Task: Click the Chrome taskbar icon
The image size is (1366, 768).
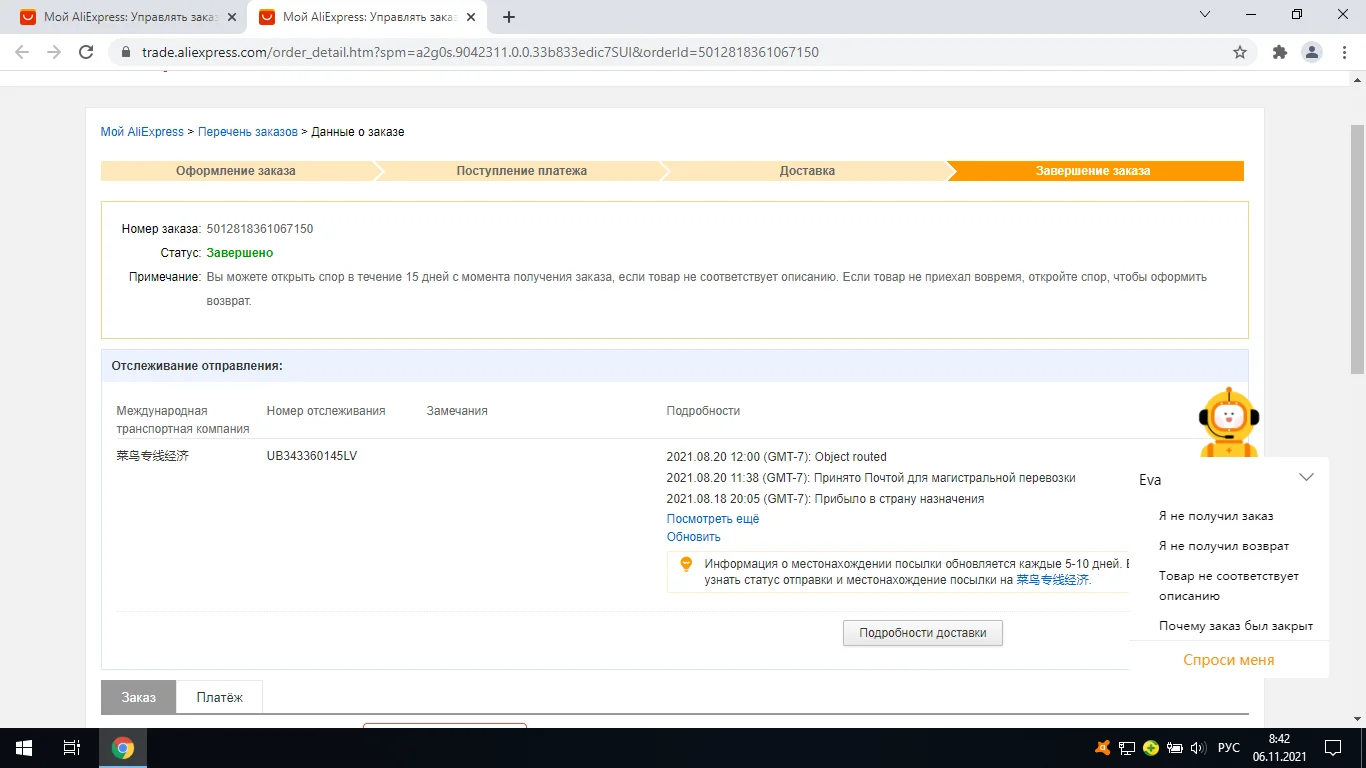Action: tap(123, 748)
